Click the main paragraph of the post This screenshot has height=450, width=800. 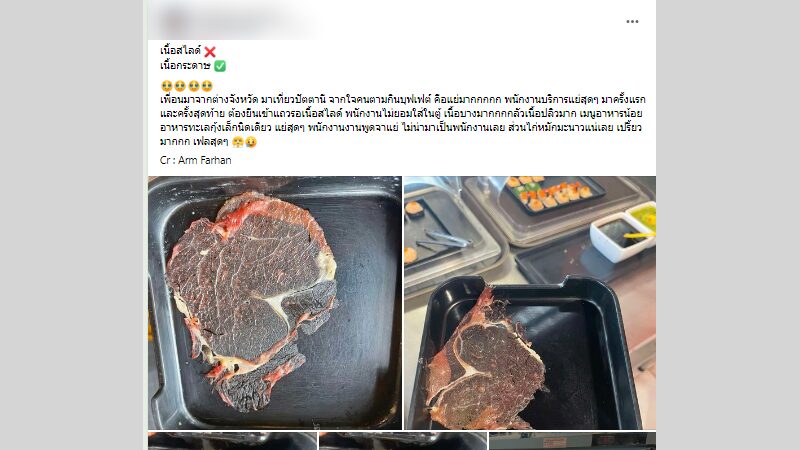401,120
